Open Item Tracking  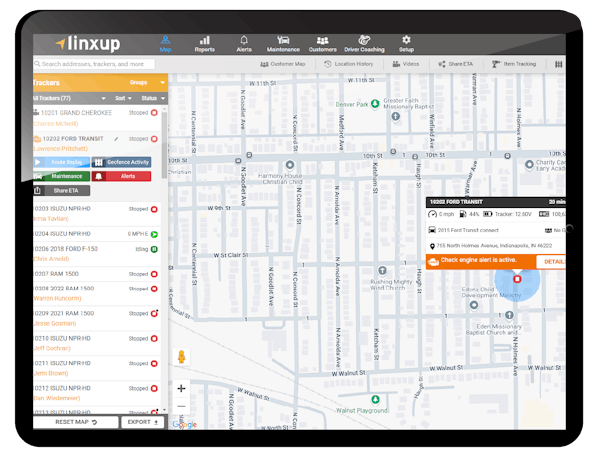point(514,64)
